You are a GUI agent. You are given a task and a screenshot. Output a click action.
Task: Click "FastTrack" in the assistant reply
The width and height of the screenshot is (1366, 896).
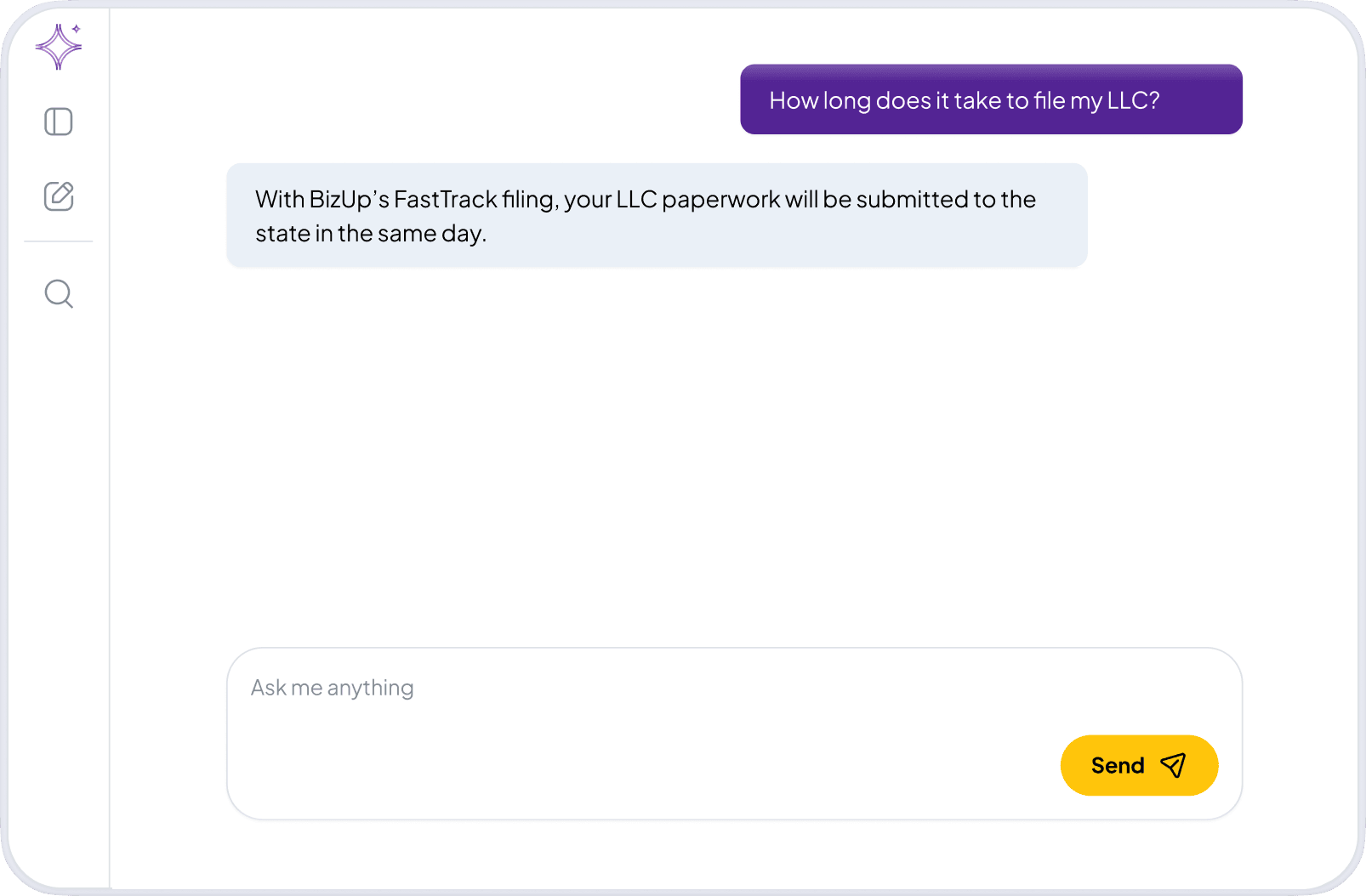(446, 199)
